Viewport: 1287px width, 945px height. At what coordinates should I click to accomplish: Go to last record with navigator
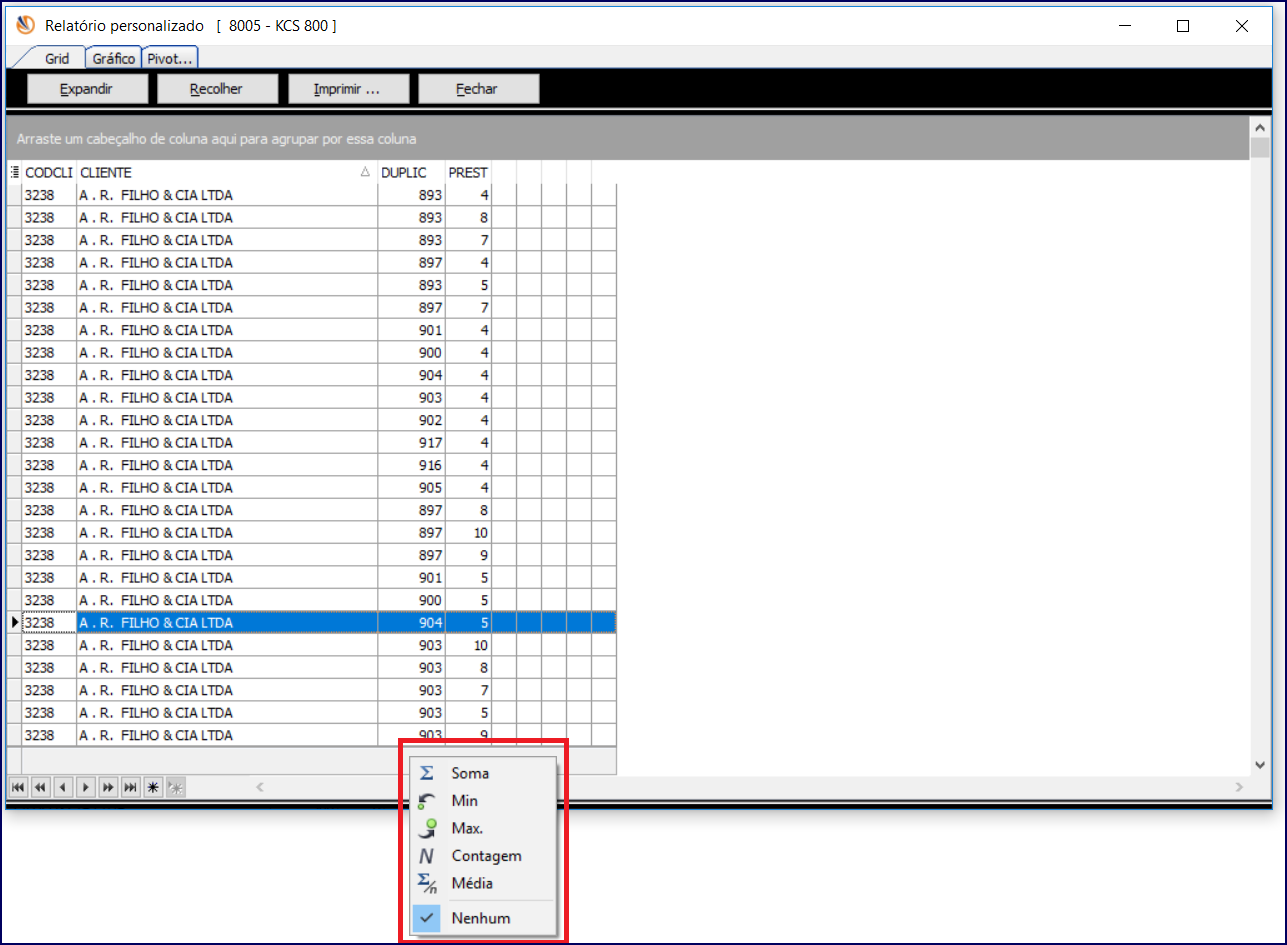point(131,788)
